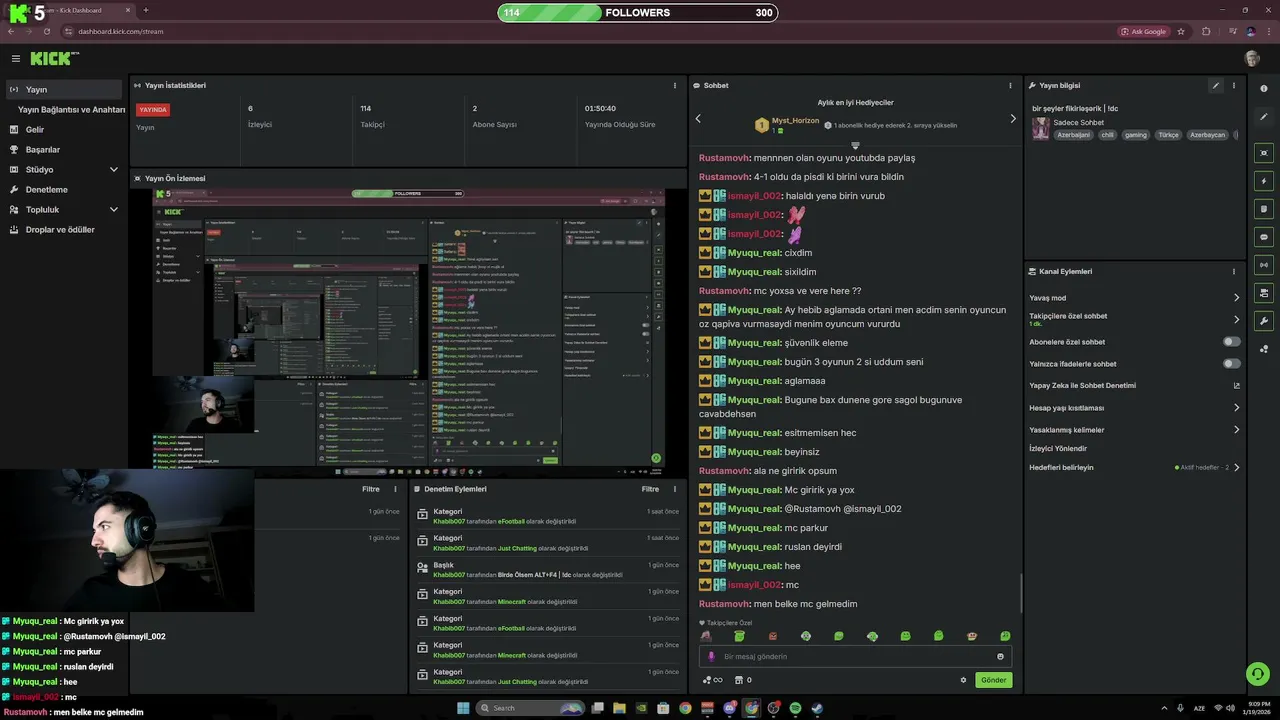Click the Ask Google button in address bar
Image resolution: width=1280 pixels, height=720 pixels.
1143,31
